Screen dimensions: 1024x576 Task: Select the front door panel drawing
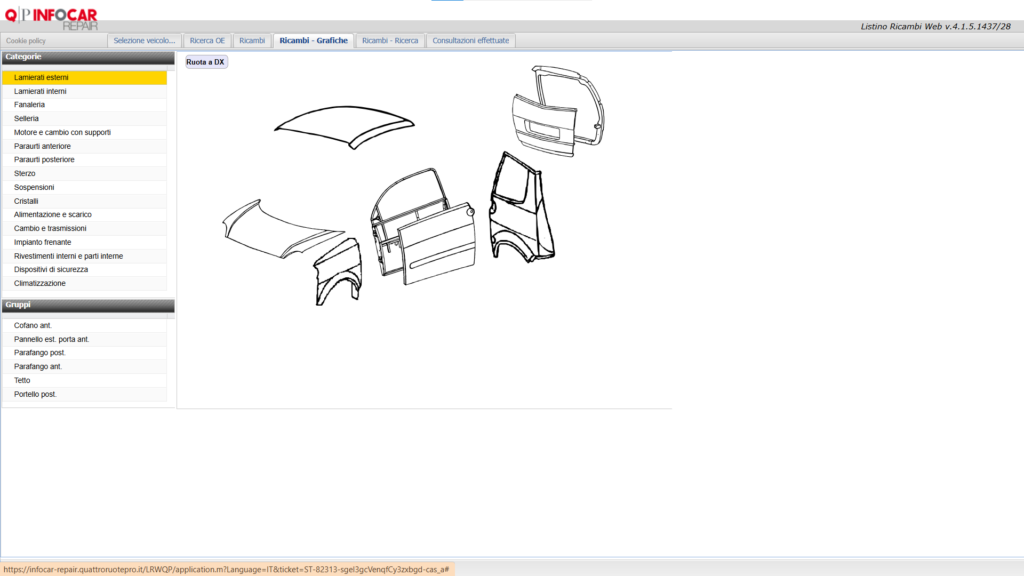[436, 243]
